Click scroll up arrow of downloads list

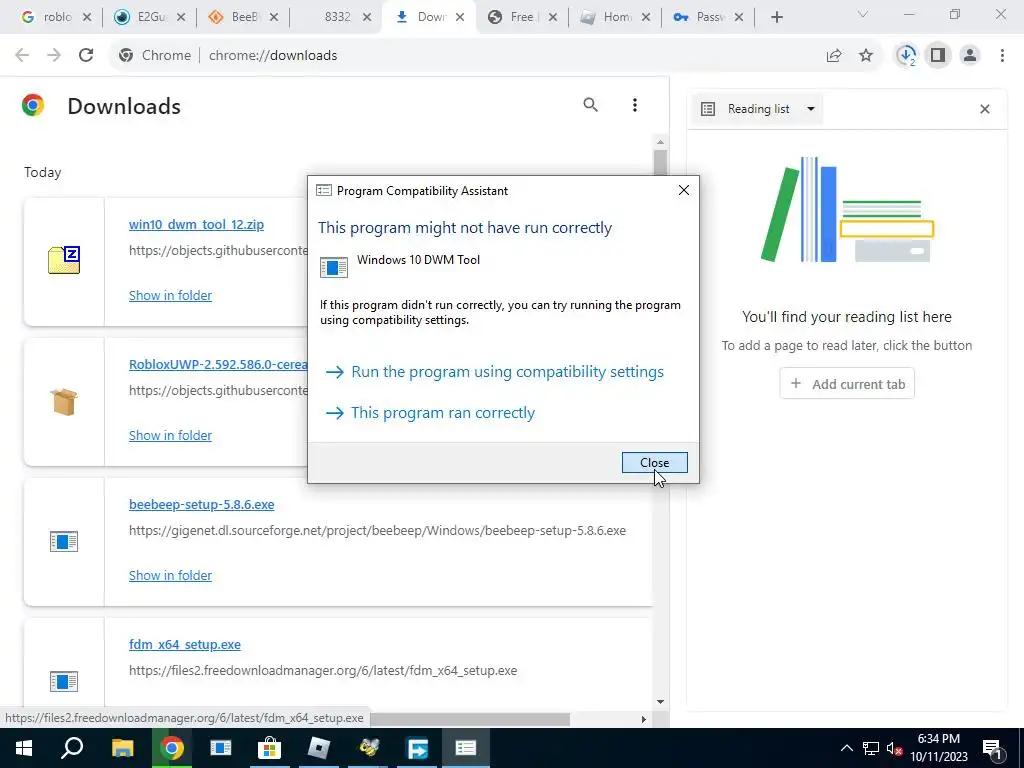660,142
